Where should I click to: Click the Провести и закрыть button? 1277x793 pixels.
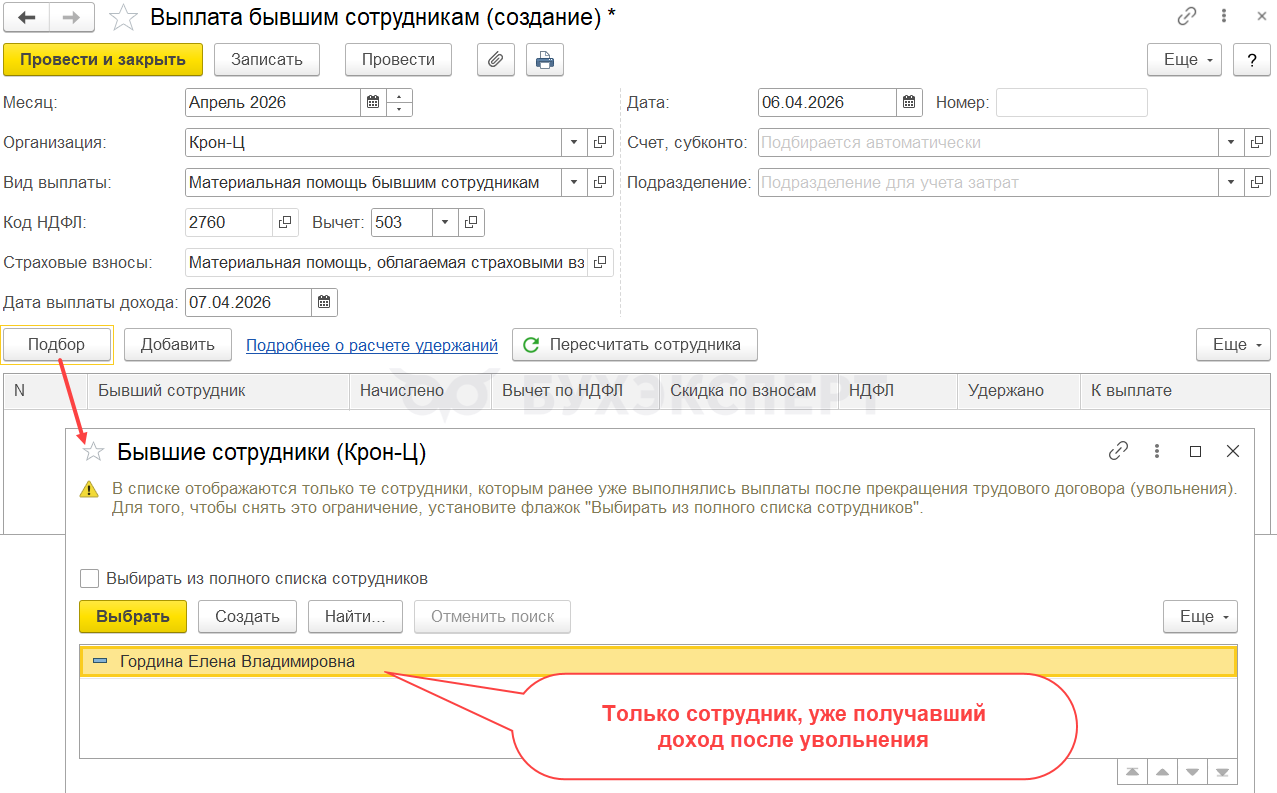(103, 60)
